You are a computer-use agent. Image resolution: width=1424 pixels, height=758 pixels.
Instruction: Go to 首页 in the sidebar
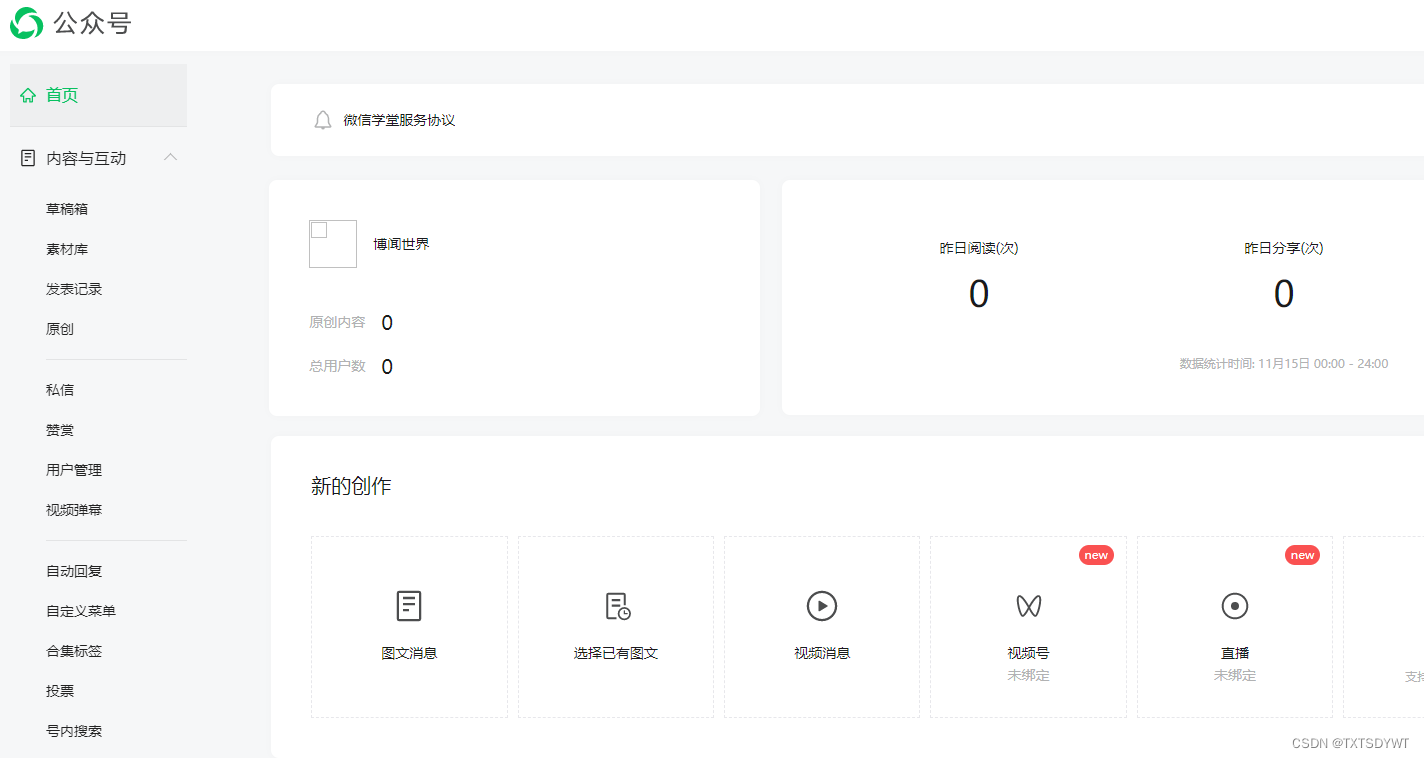pos(98,95)
